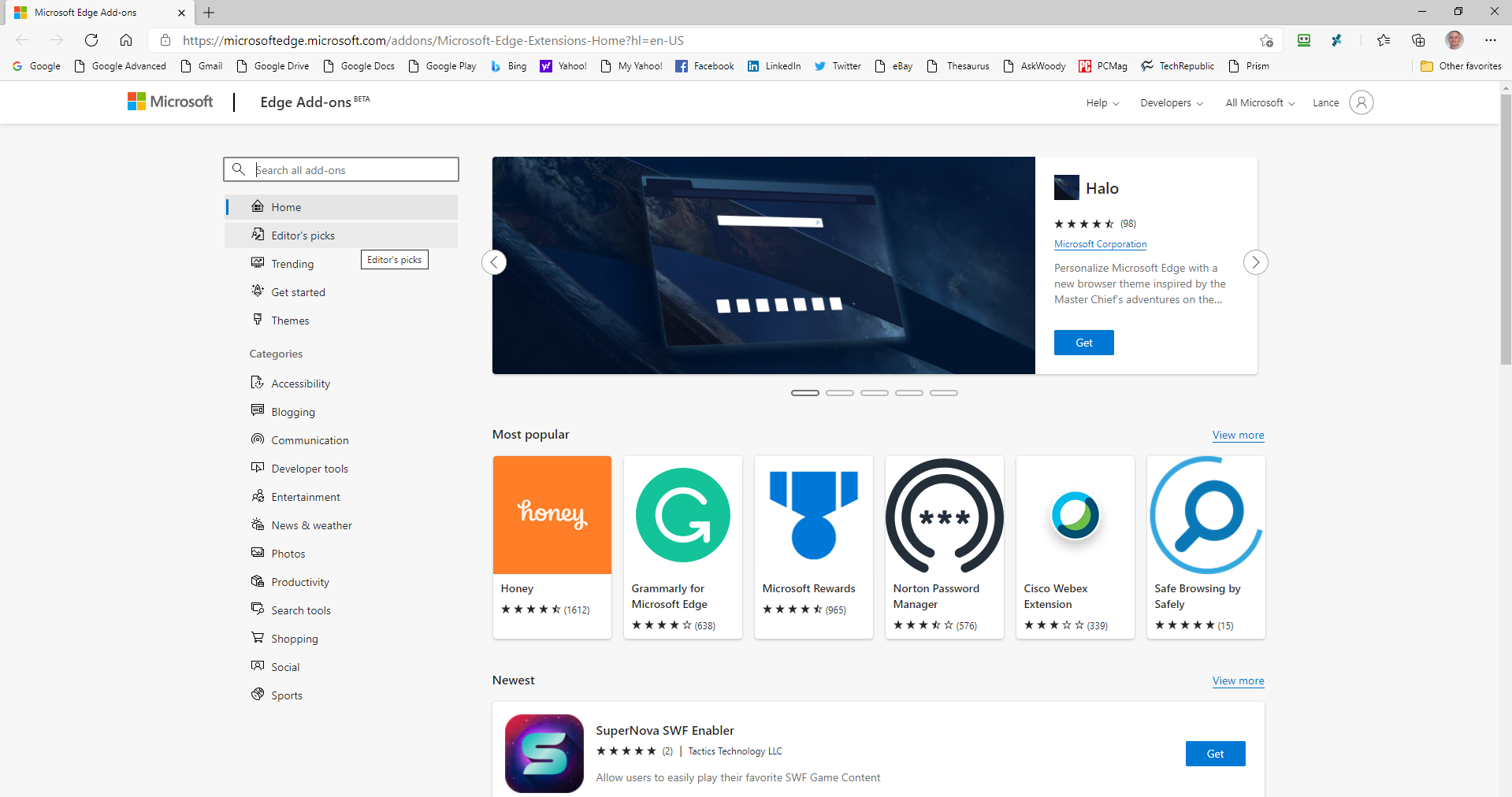The image size is (1512, 797).
Task: Open the Communication category
Action: pyautogui.click(x=341, y=440)
